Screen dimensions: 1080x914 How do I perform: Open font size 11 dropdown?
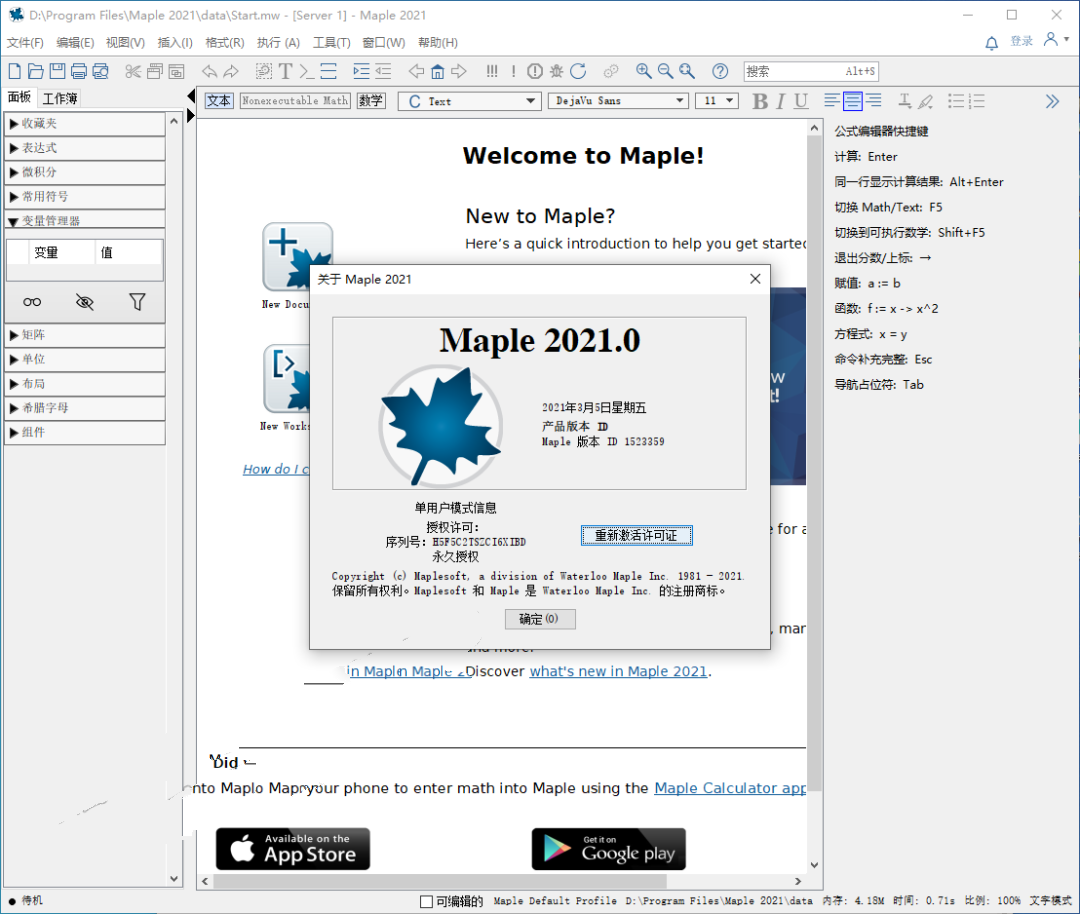(x=717, y=101)
